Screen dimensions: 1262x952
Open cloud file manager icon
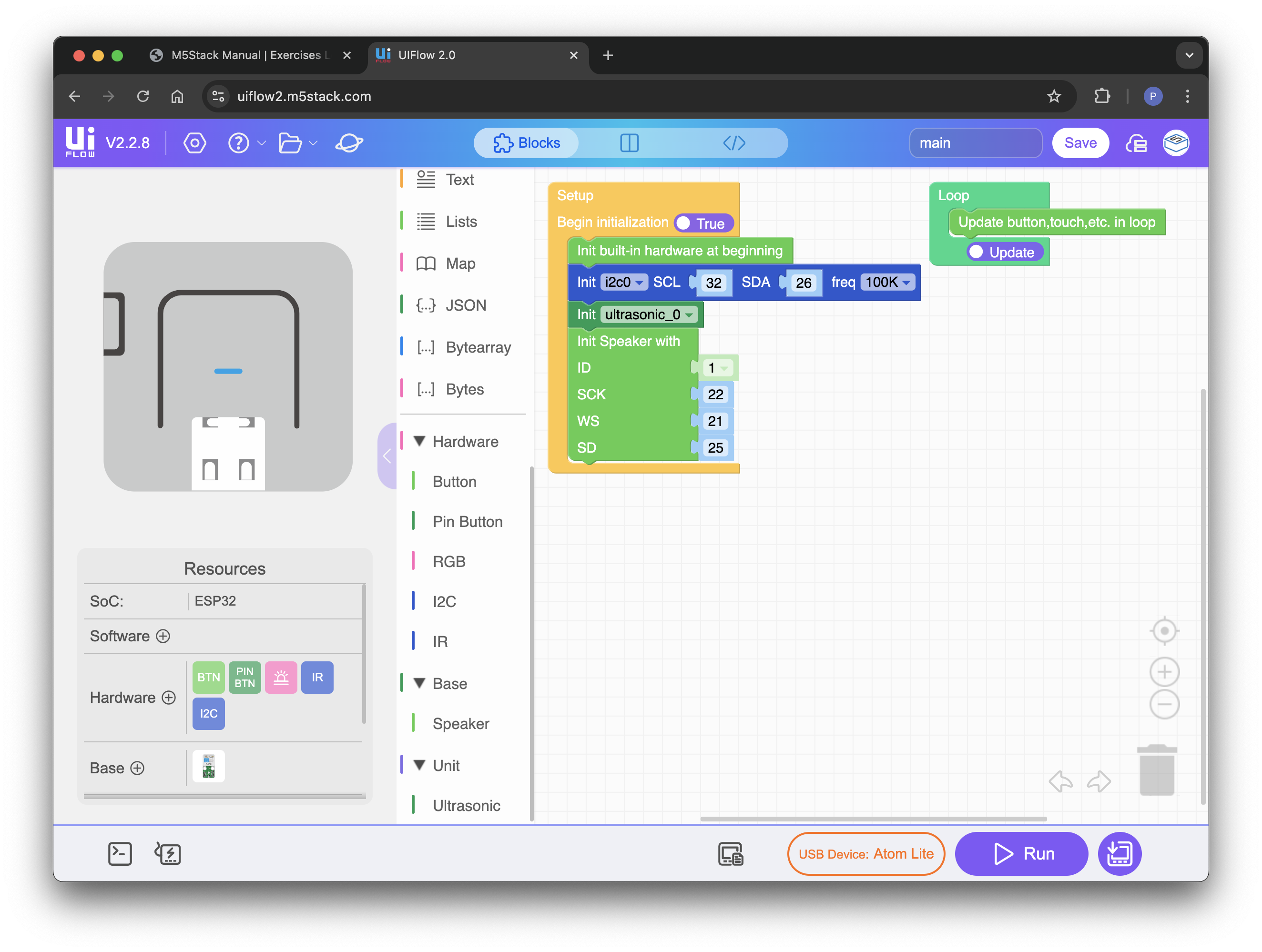point(1136,142)
